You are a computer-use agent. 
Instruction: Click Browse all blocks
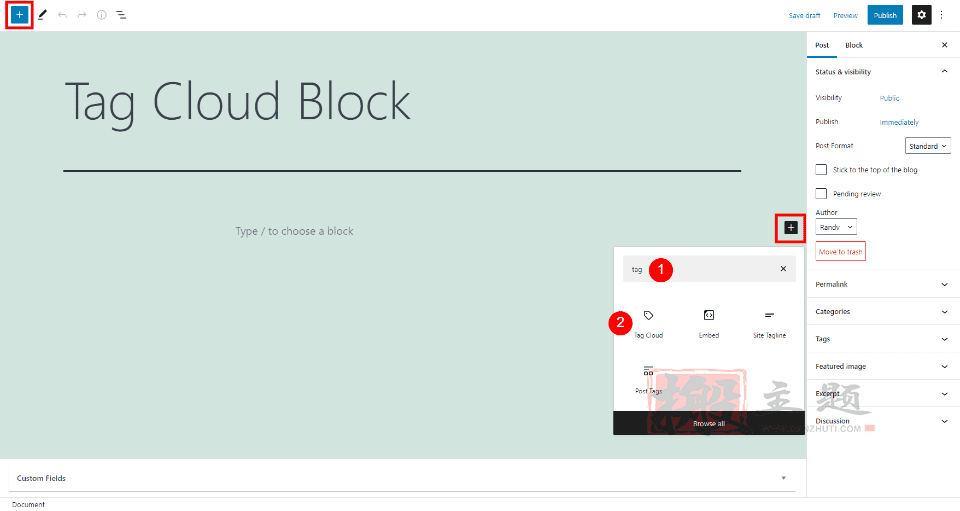pos(709,423)
